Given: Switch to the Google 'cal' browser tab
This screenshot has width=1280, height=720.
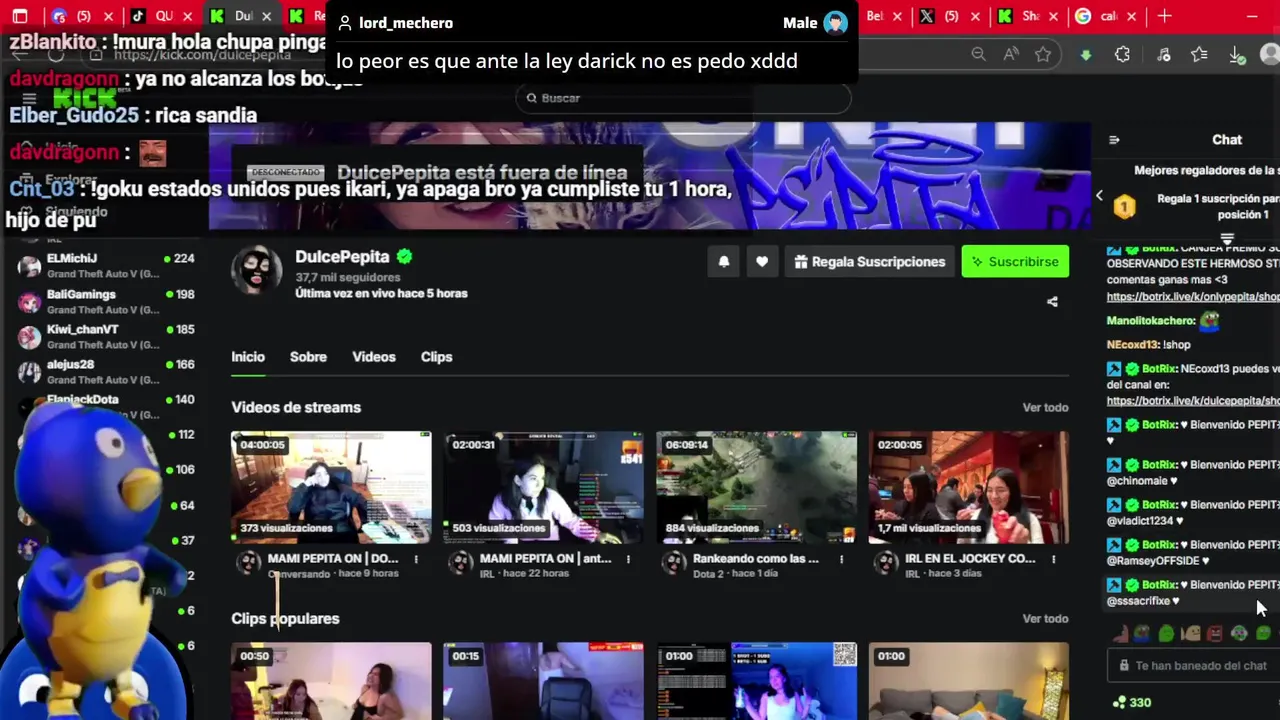Looking at the screenshot, I should (1108, 16).
